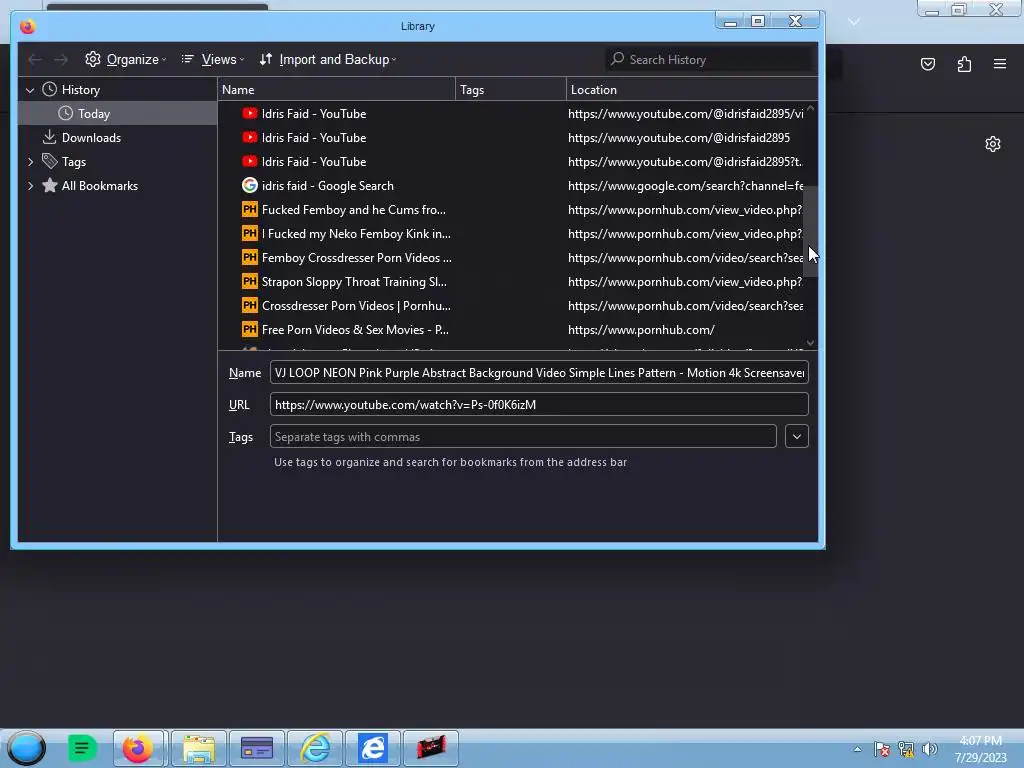1024x768 pixels.
Task: Click location ending @idrisfaid2895?t.
Action: [x=684, y=162]
